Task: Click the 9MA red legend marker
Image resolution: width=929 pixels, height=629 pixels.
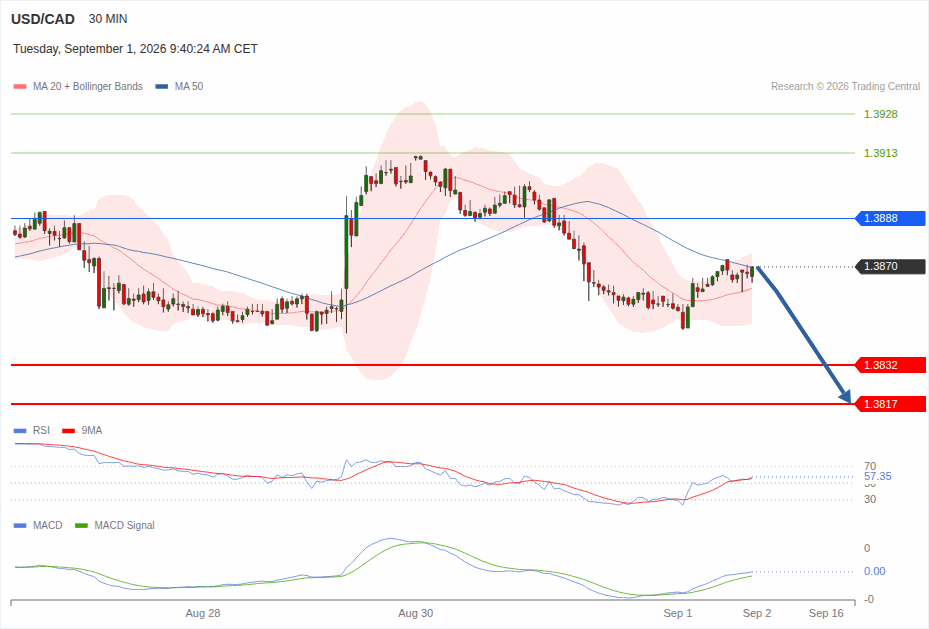Action: (69, 431)
